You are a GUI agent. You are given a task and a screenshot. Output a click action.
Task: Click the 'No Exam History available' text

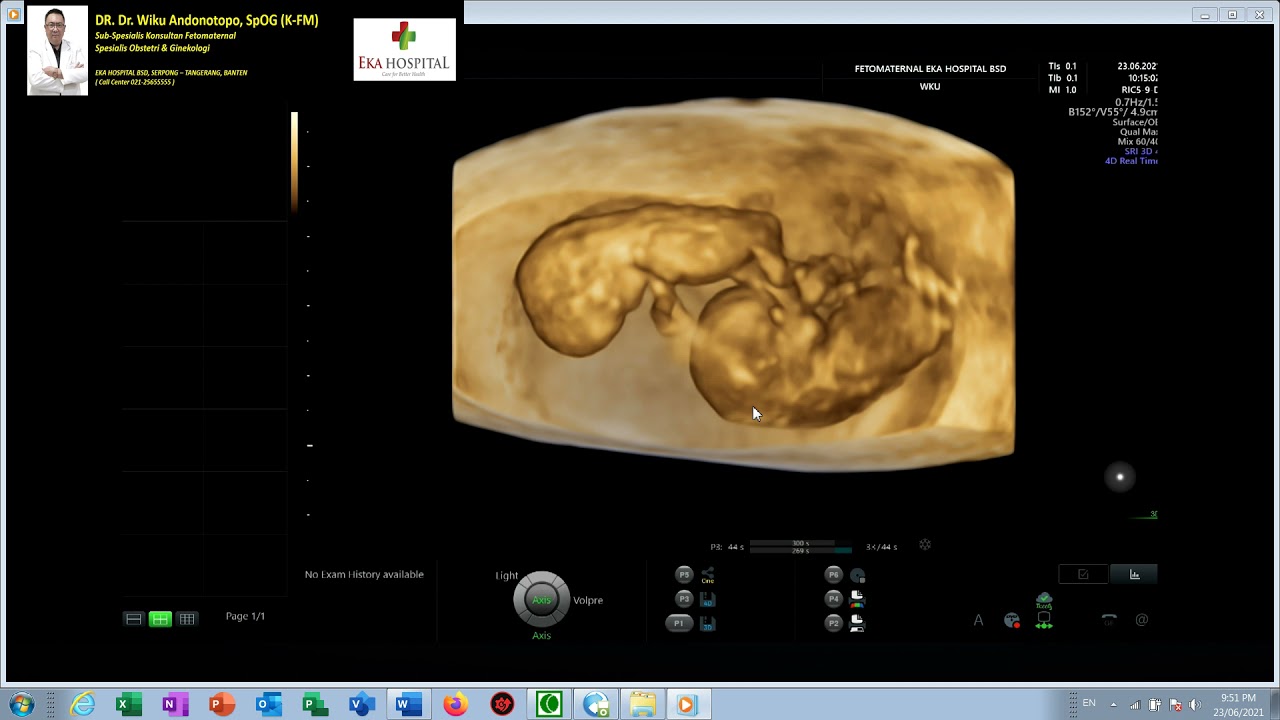point(364,574)
